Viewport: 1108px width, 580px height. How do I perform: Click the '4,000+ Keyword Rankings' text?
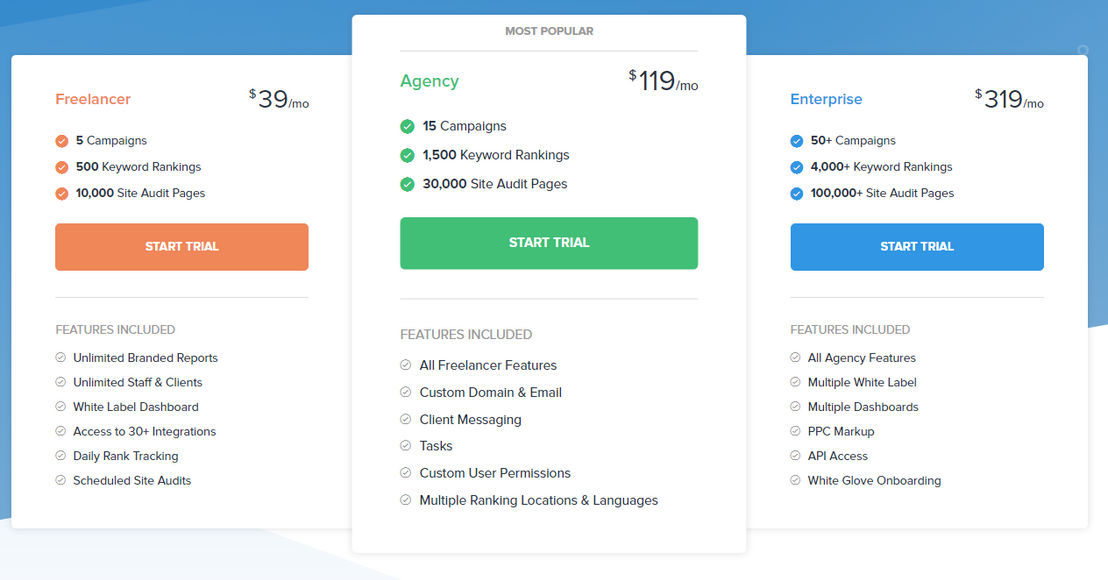pos(881,167)
